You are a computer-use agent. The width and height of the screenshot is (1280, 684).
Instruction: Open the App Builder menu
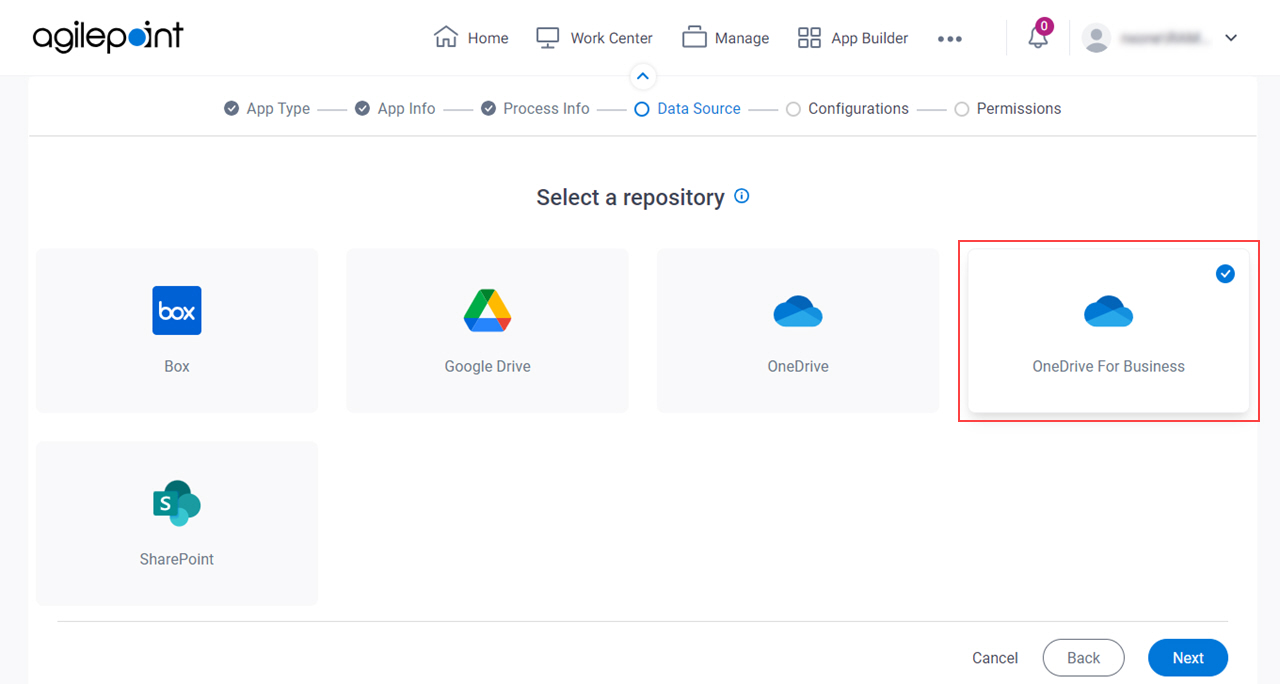coord(853,38)
